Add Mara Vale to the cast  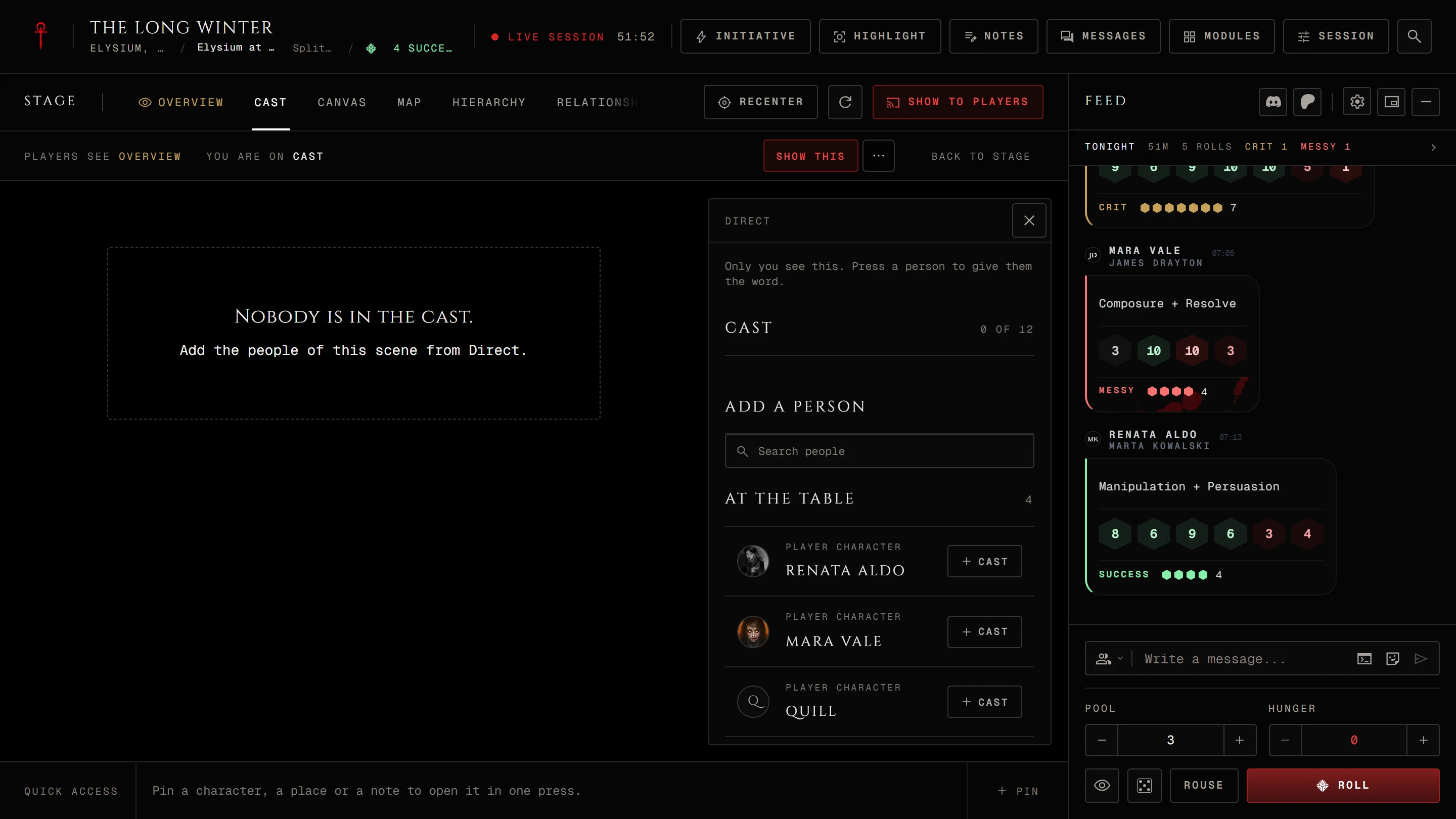(x=985, y=631)
